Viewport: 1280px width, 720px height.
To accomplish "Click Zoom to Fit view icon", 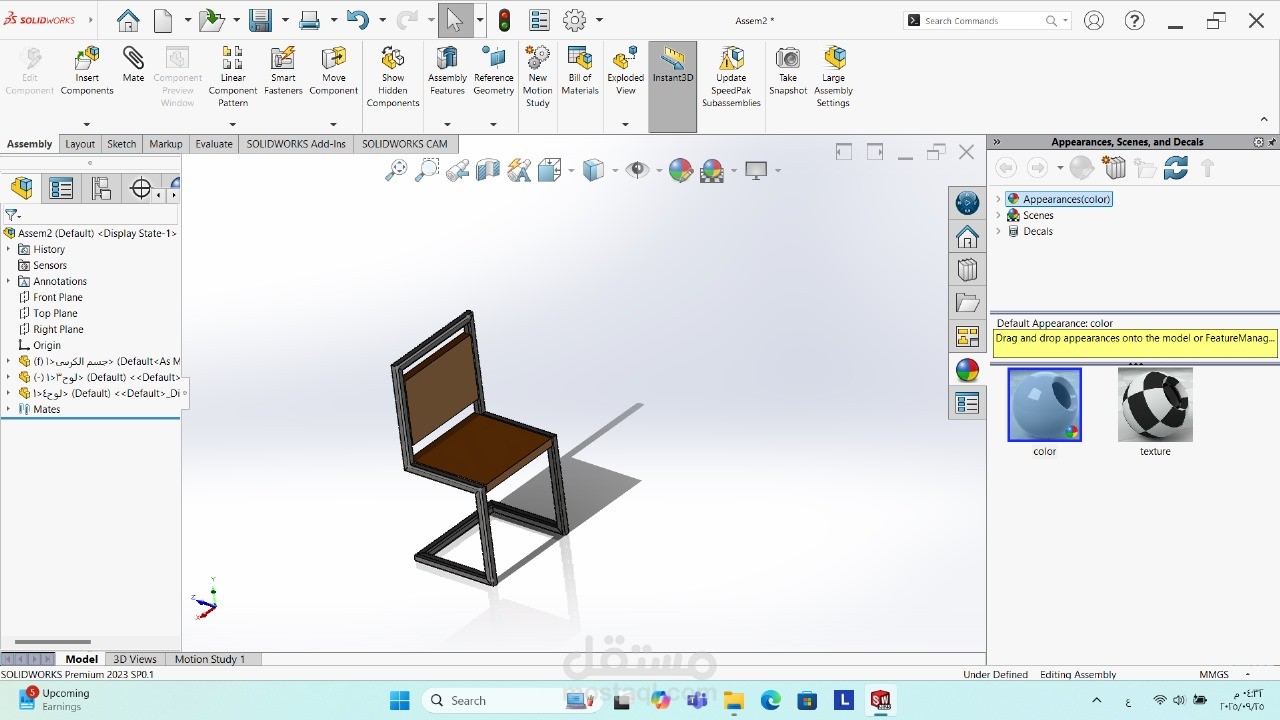I will 397,170.
